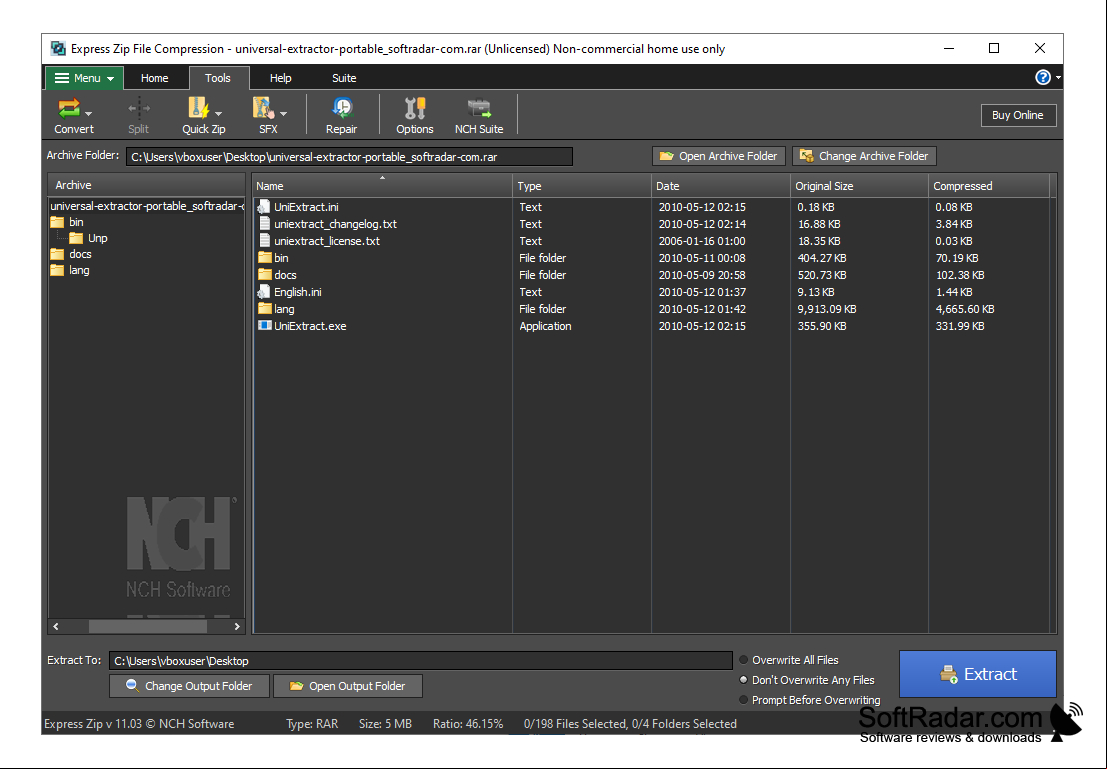
Task: Sort the list by Compressed column
Action: pos(989,186)
